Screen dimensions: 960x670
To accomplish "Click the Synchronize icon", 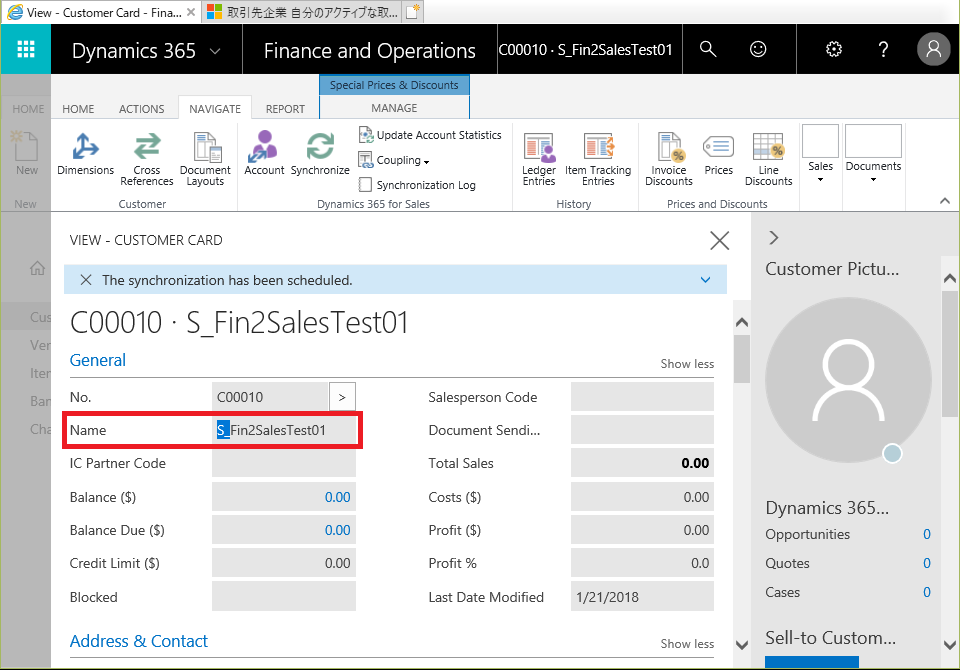I will click(320, 153).
